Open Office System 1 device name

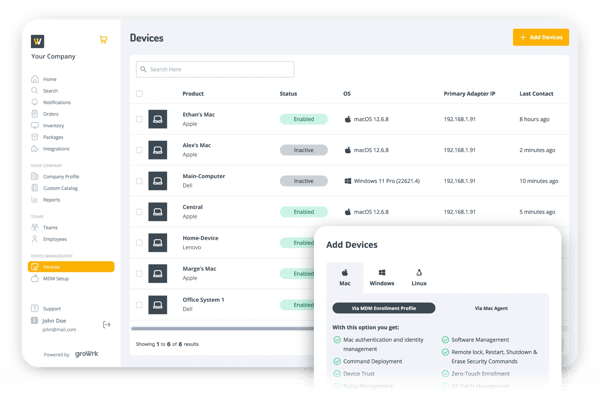tap(203, 300)
